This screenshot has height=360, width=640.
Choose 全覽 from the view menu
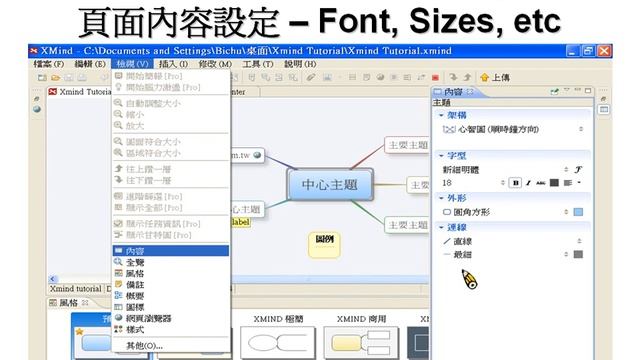tap(171, 262)
